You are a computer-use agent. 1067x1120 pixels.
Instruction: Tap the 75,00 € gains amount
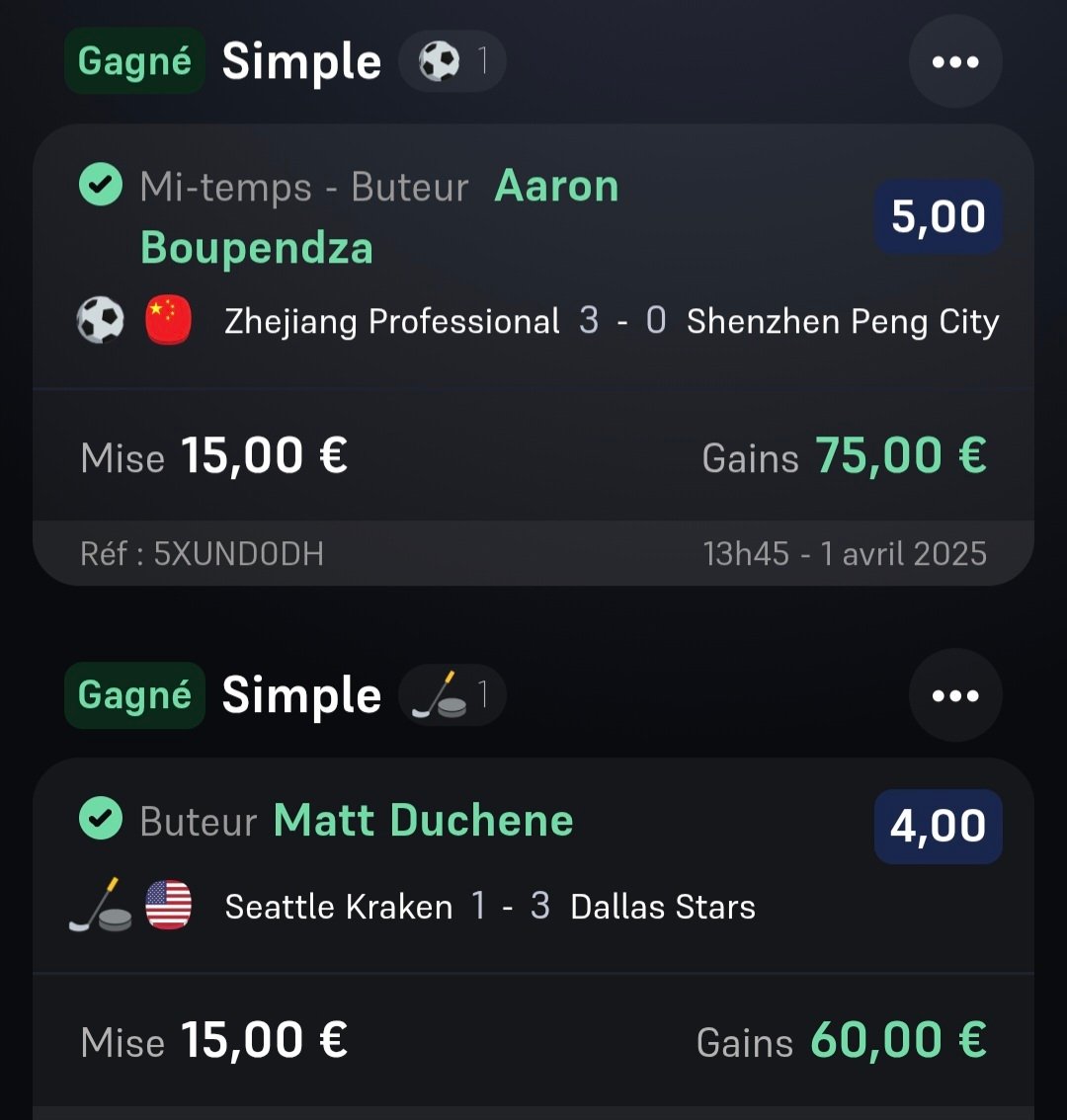click(901, 455)
